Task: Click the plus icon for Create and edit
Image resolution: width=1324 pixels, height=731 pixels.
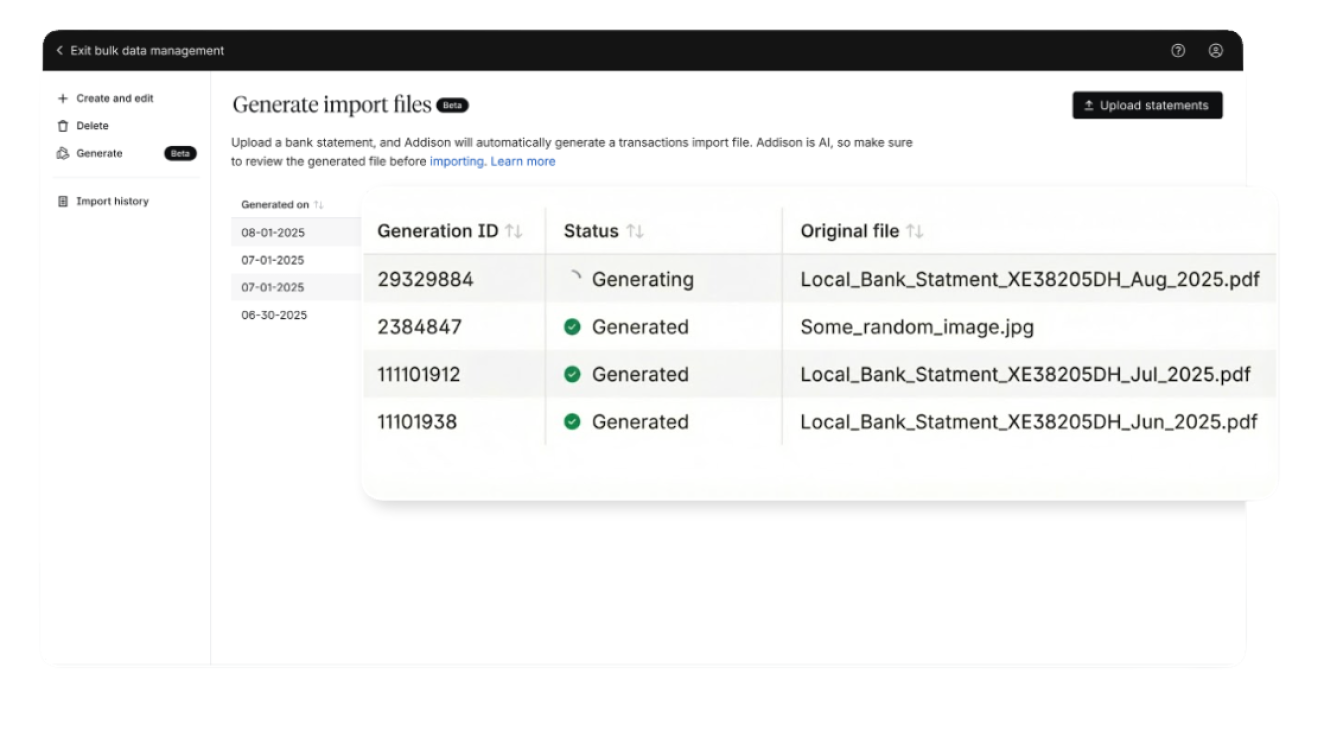Action: click(x=62, y=99)
